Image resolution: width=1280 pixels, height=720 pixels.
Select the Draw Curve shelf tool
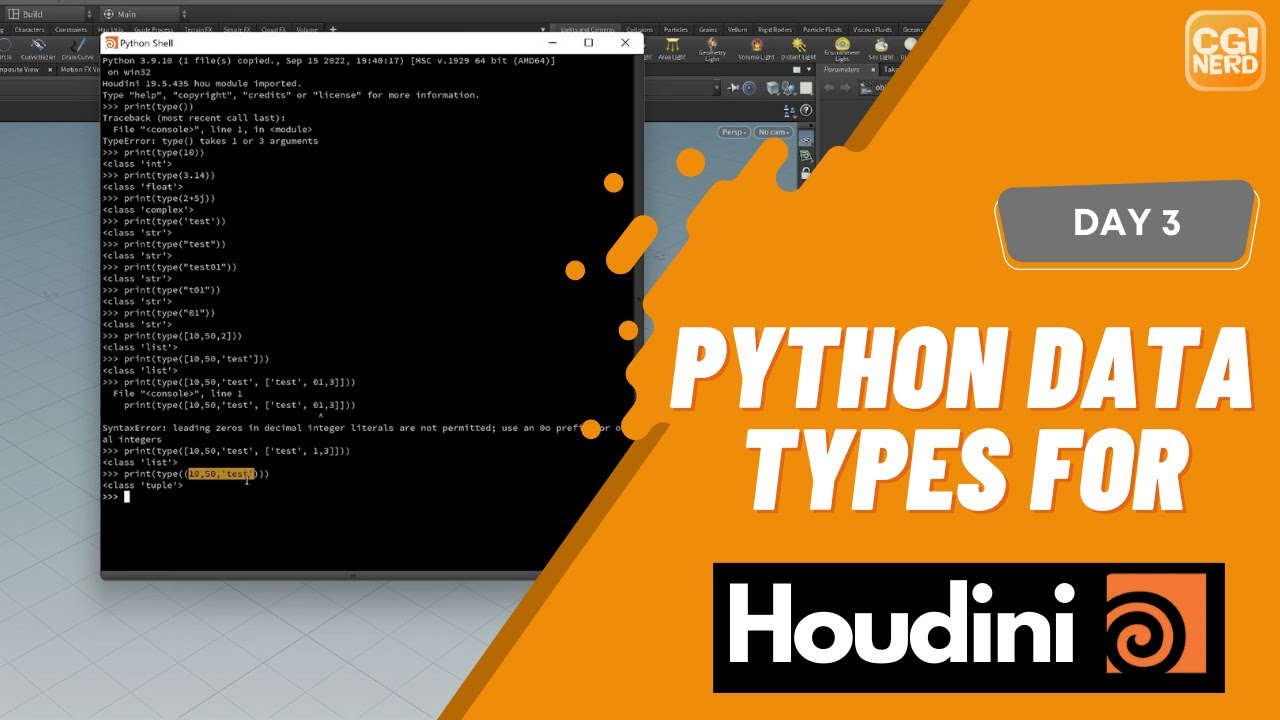pyautogui.click(x=77, y=47)
